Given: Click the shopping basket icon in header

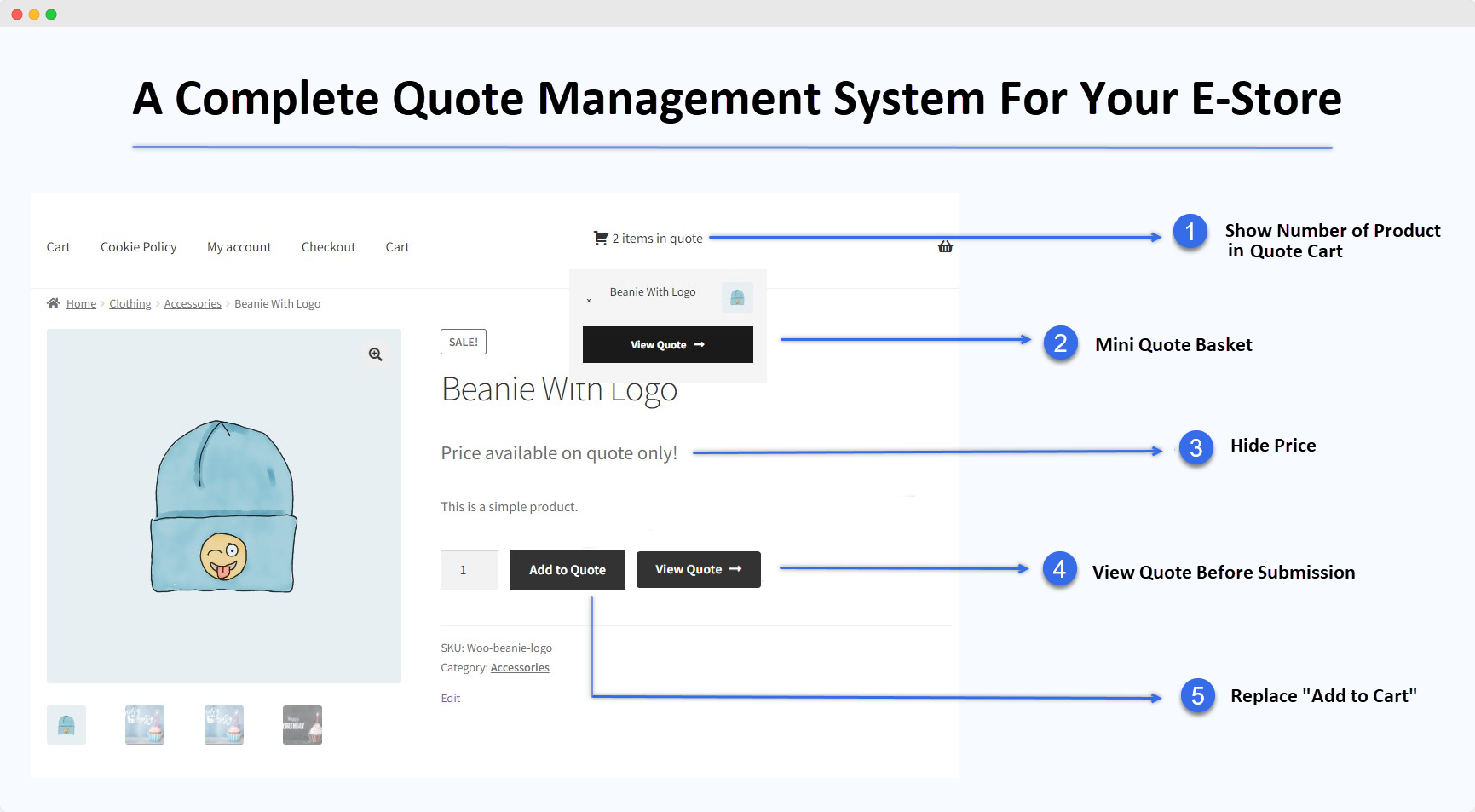Looking at the screenshot, I should pyautogui.click(x=945, y=247).
